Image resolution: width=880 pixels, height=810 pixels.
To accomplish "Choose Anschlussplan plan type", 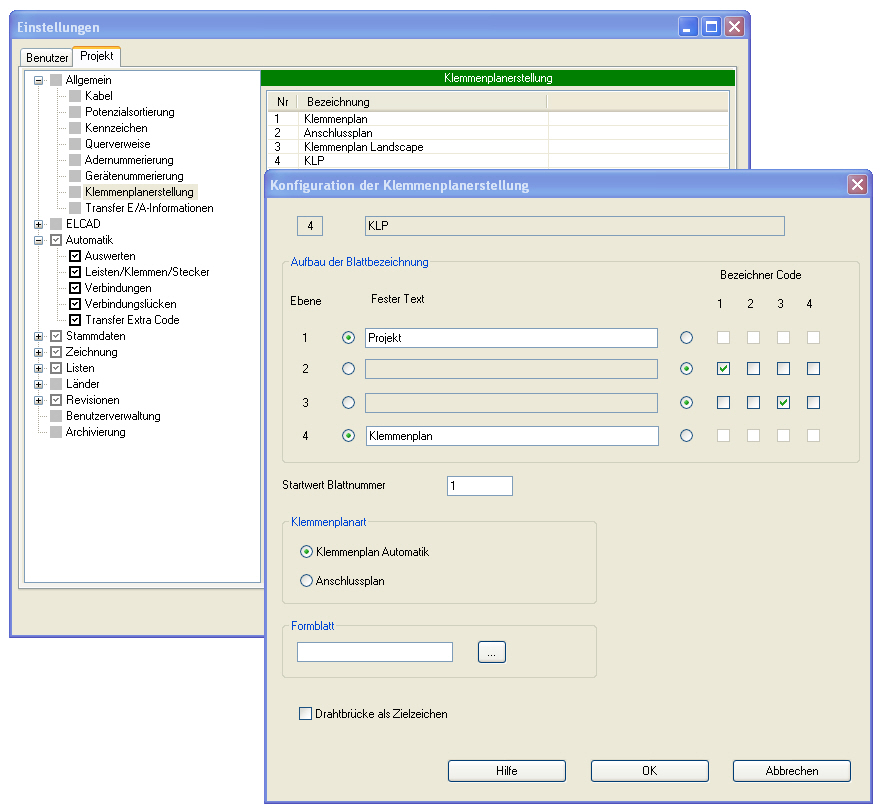I will 306,581.
